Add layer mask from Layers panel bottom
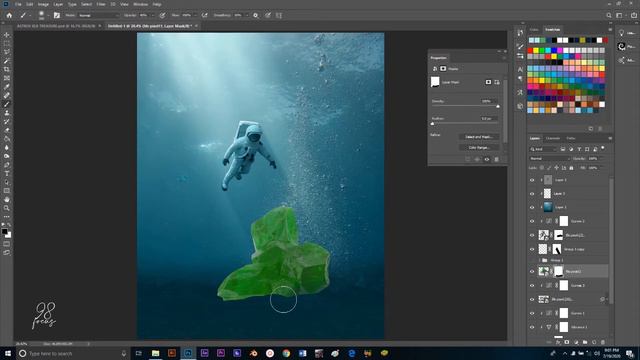The image size is (640, 360). click(x=567, y=342)
